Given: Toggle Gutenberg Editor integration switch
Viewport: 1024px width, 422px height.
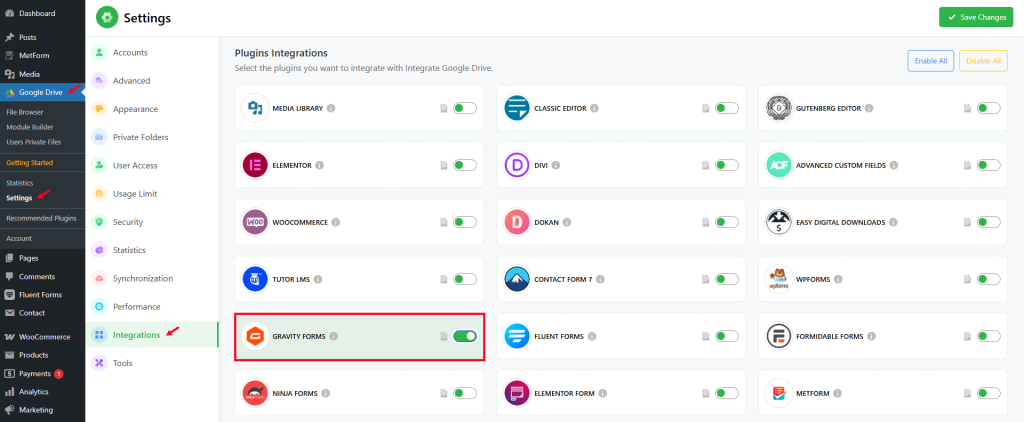Looking at the screenshot, I should (989, 108).
